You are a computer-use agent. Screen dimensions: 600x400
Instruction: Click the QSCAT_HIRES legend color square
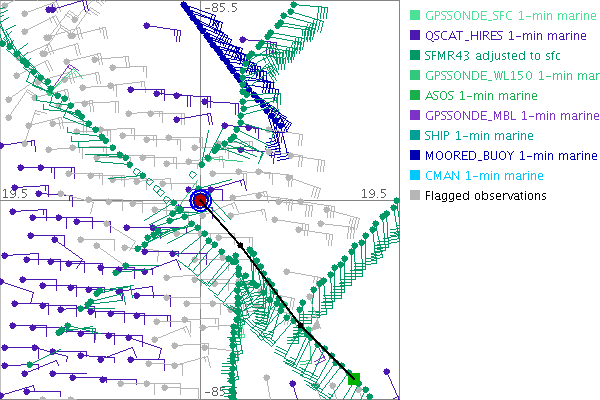tap(415, 36)
